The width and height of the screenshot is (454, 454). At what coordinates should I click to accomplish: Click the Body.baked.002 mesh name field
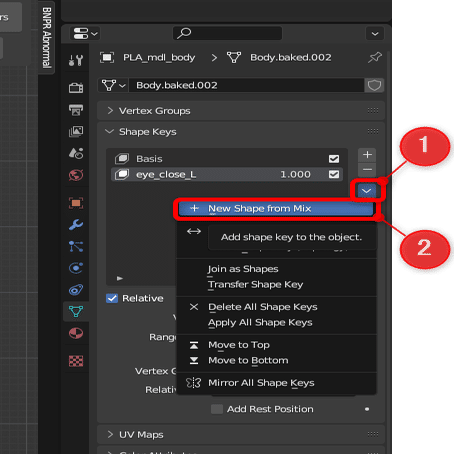(x=246, y=85)
